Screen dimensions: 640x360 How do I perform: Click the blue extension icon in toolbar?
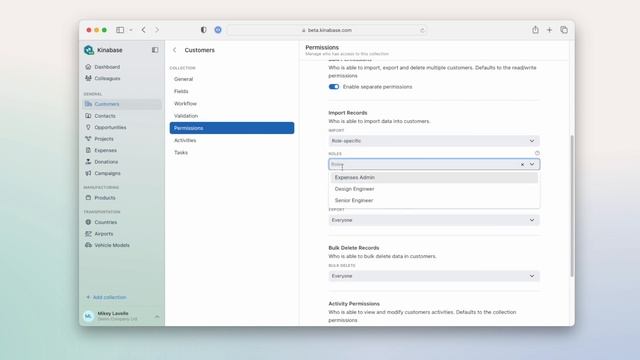point(218,30)
